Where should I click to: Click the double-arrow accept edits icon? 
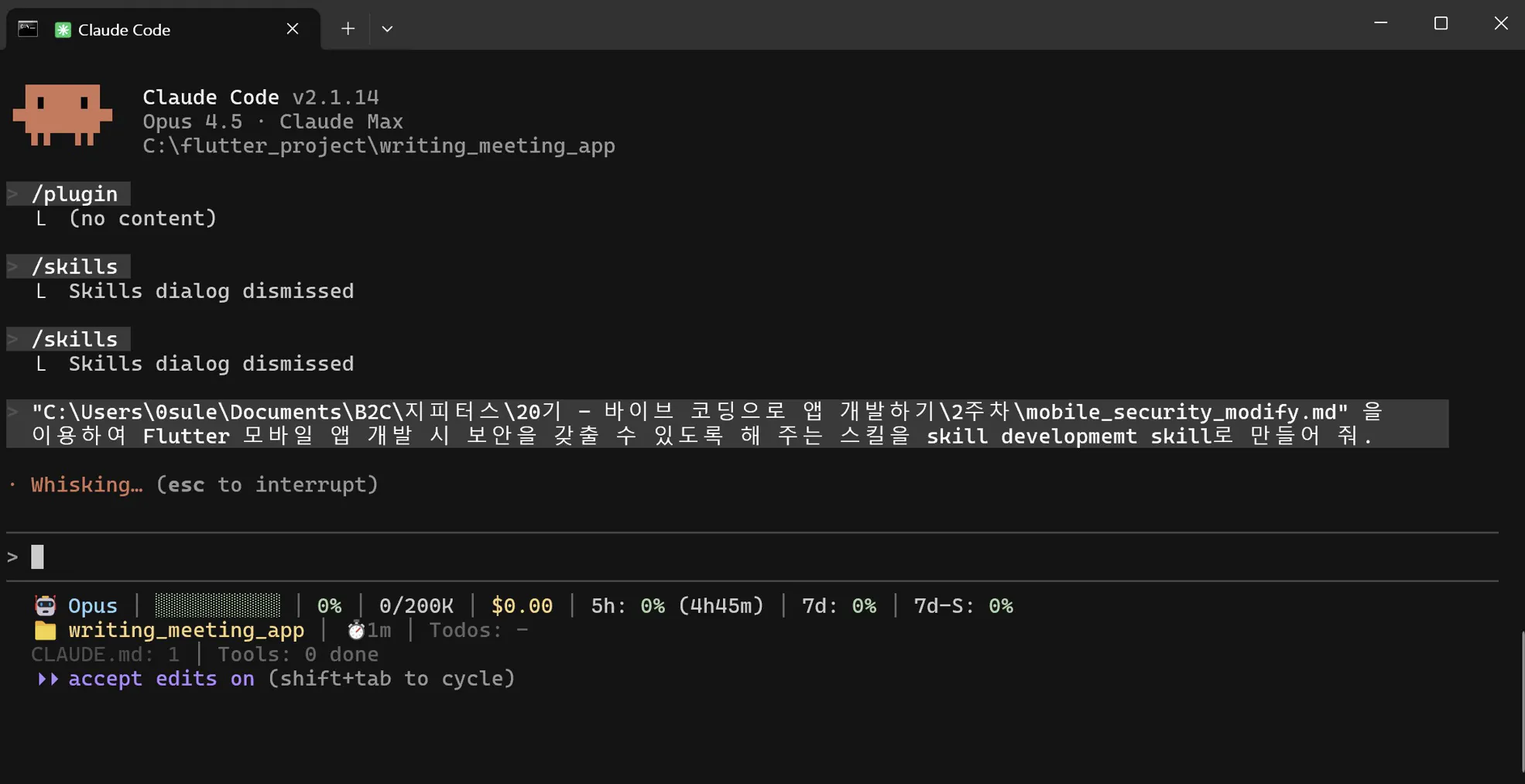point(48,679)
